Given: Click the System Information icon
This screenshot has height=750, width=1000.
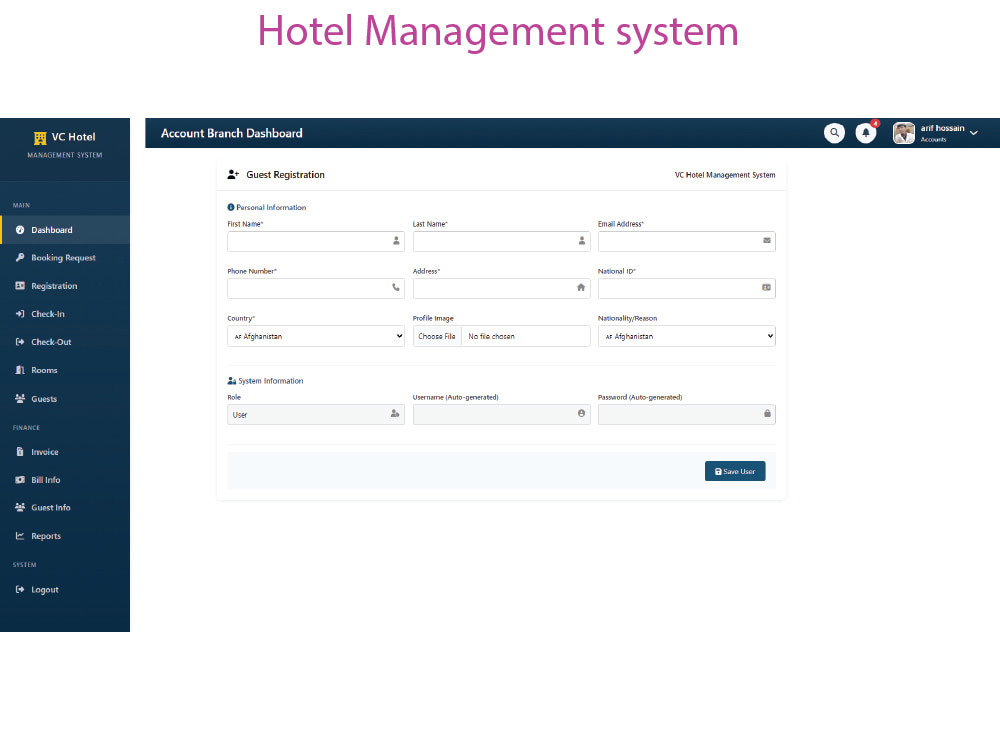Looking at the screenshot, I should coord(232,381).
